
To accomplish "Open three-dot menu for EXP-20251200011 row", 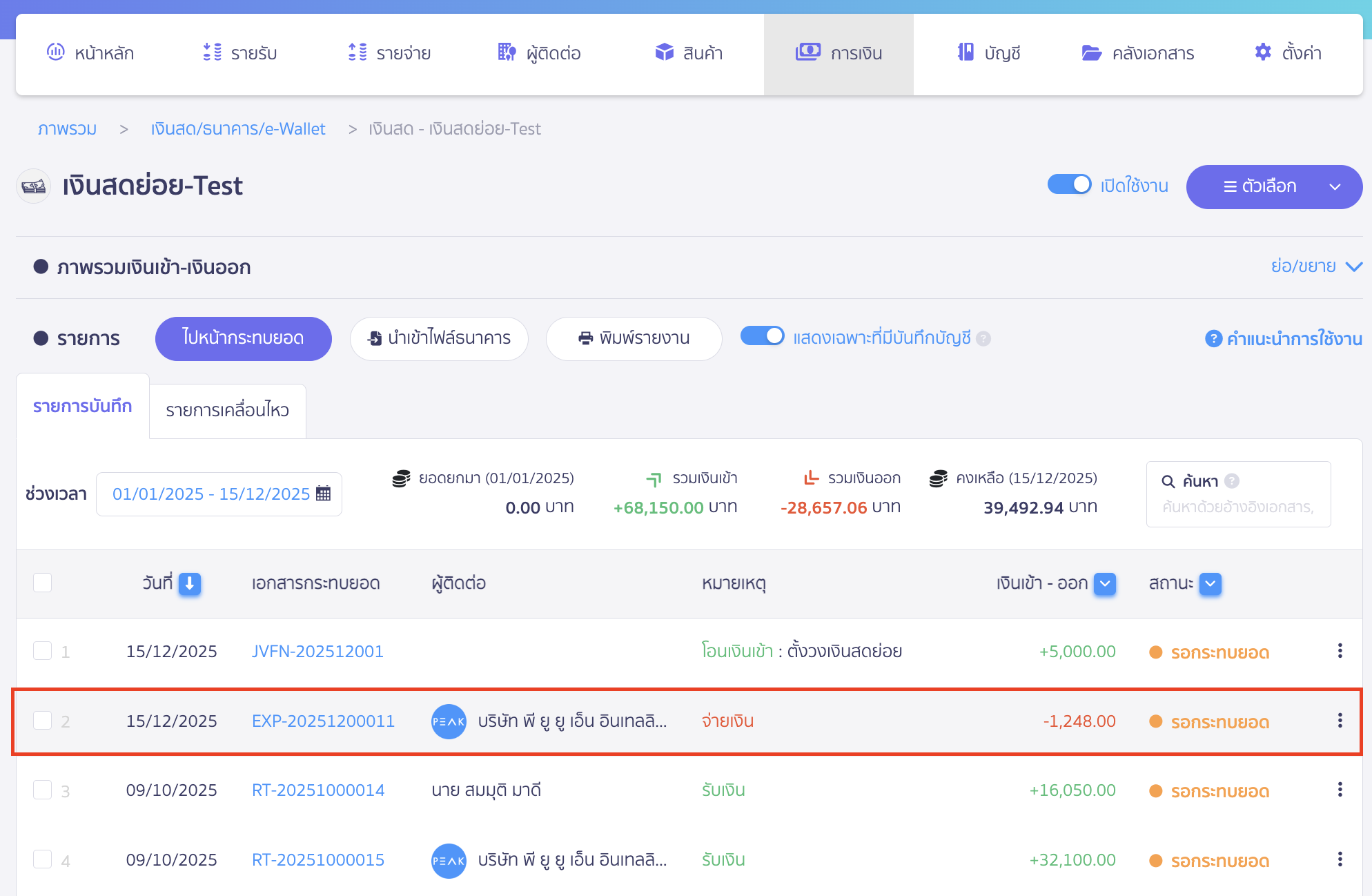I will tap(1340, 721).
